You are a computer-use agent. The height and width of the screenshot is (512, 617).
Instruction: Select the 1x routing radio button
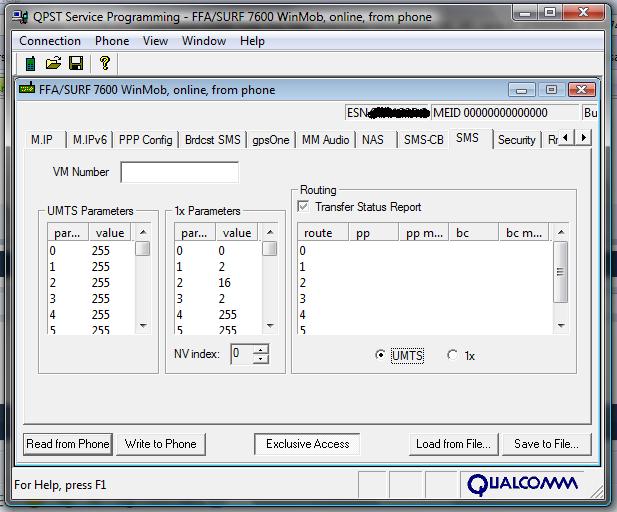[x=452, y=355]
